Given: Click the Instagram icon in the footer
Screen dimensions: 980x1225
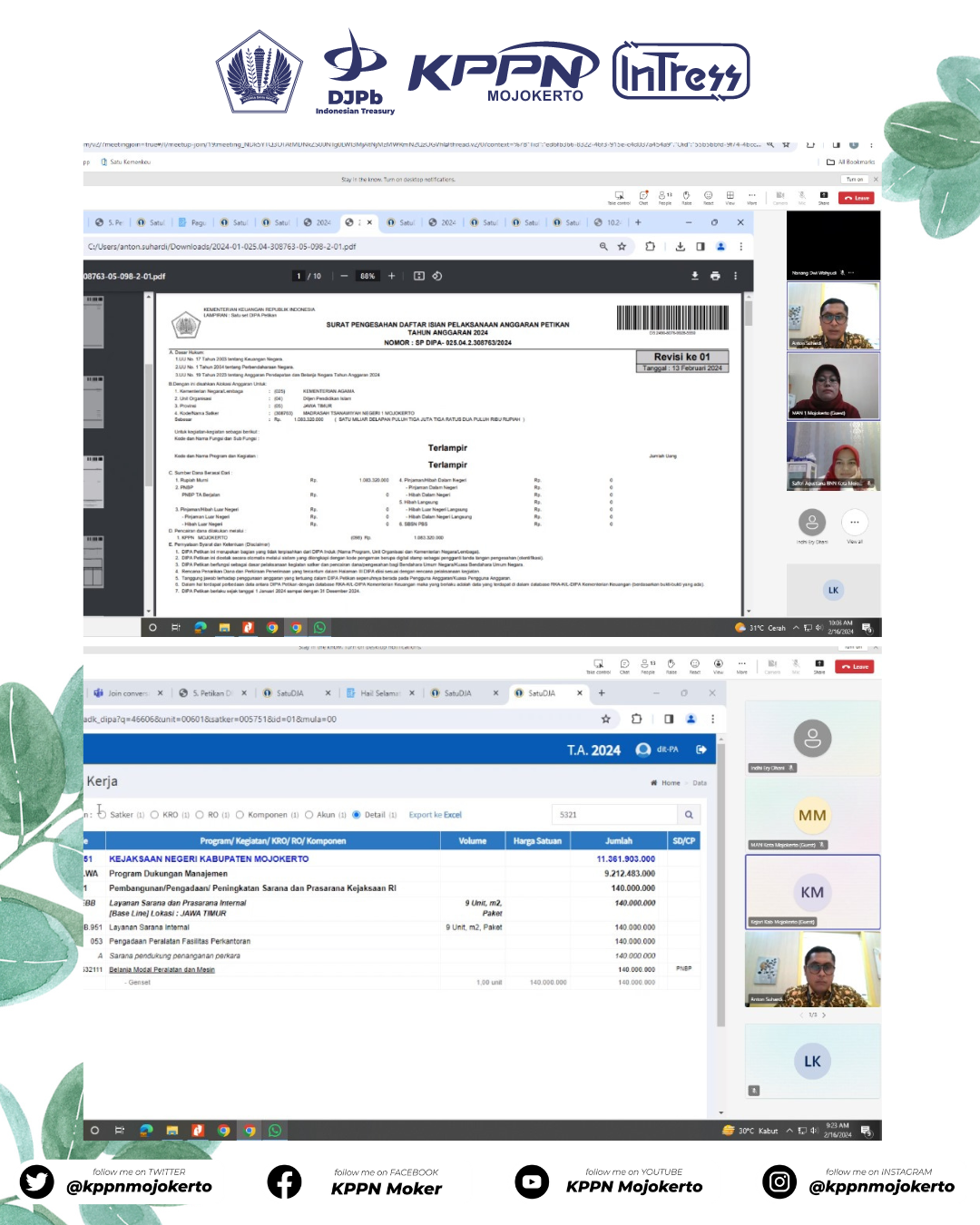Looking at the screenshot, I should click(x=779, y=1181).
